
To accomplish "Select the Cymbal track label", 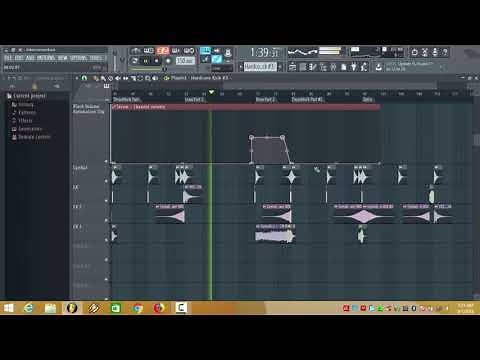I will tap(80, 167).
